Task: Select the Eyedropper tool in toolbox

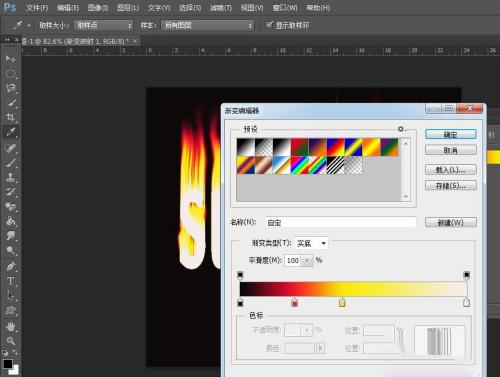Action: click(10, 132)
